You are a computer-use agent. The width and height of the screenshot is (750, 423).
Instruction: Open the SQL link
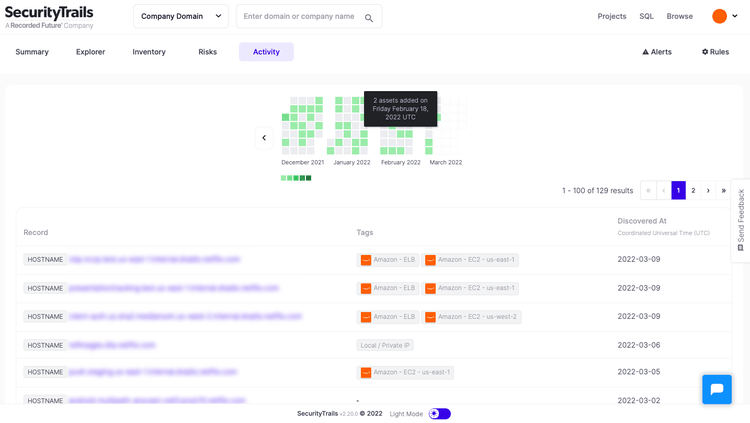[646, 16]
